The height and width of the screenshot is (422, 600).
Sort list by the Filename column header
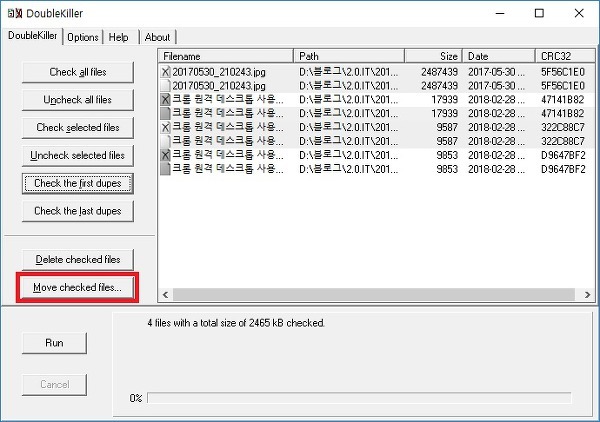click(226, 56)
